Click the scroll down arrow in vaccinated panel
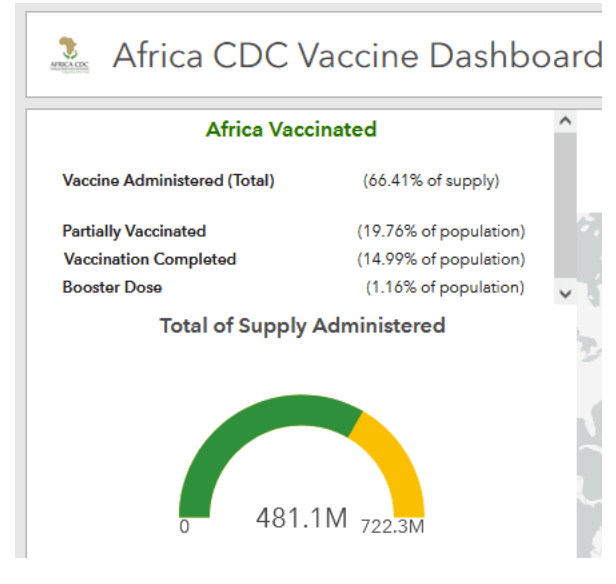Viewport: 616px width, 584px height. coord(564,293)
